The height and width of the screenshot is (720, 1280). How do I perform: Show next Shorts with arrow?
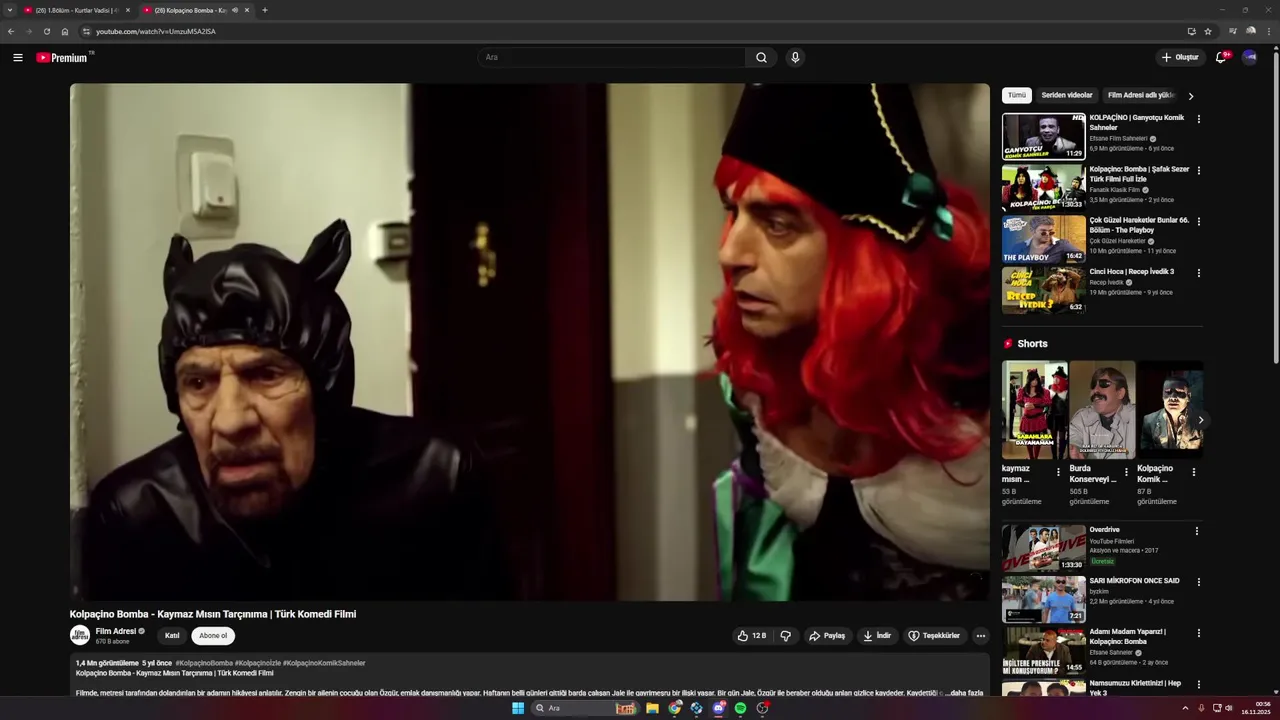[1200, 420]
